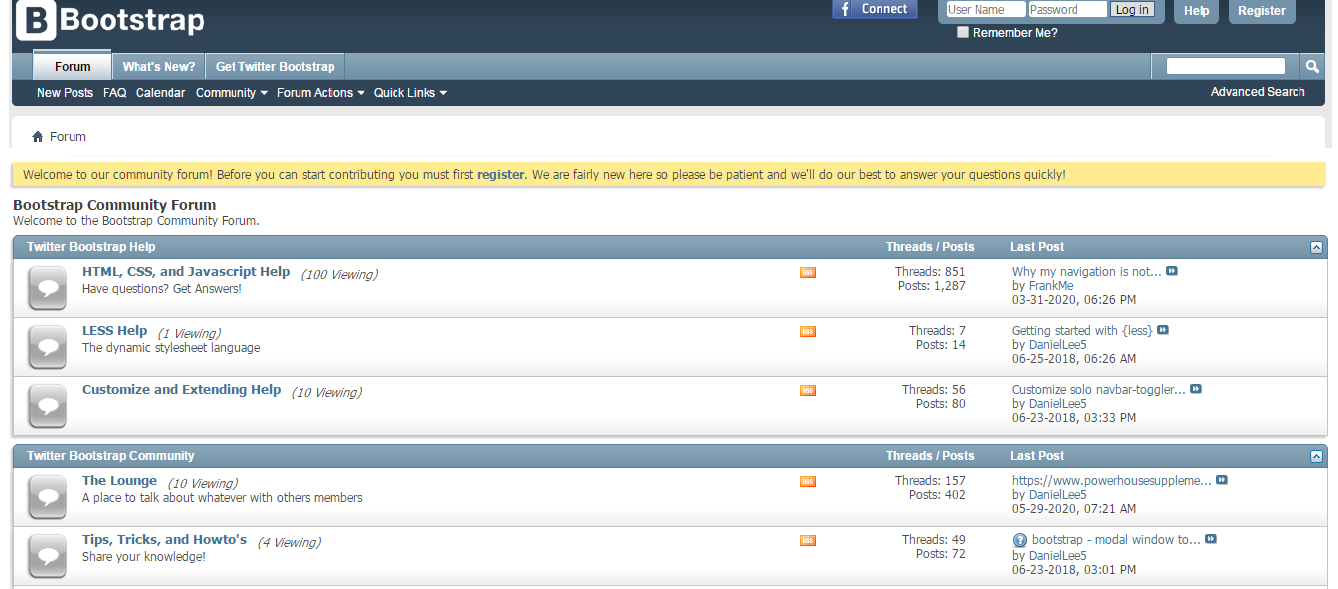Image resolution: width=1338 pixels, height=589 pixels.
Task: View FrankMe's user profile
Action: [1051, 285]
